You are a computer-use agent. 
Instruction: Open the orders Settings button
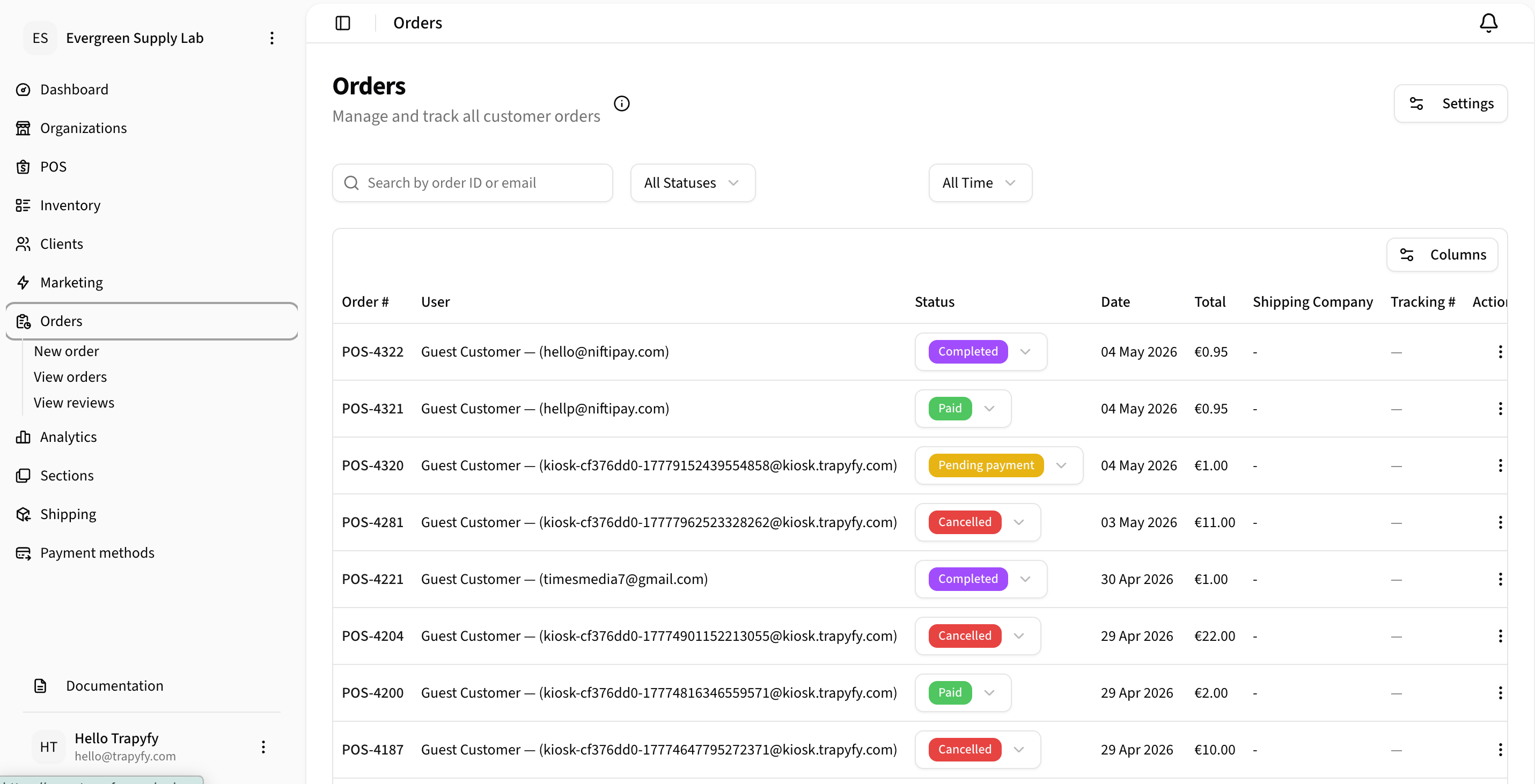[1450, 103]
